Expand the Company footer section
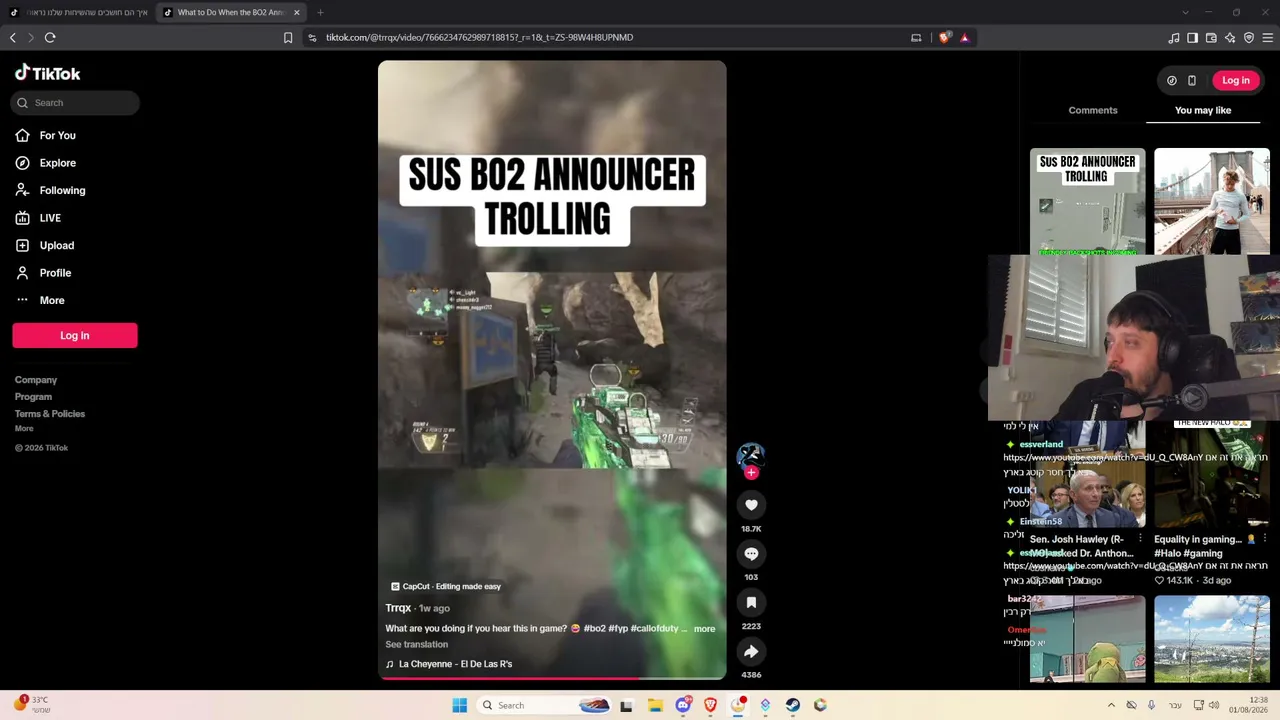 coord(36,380)
